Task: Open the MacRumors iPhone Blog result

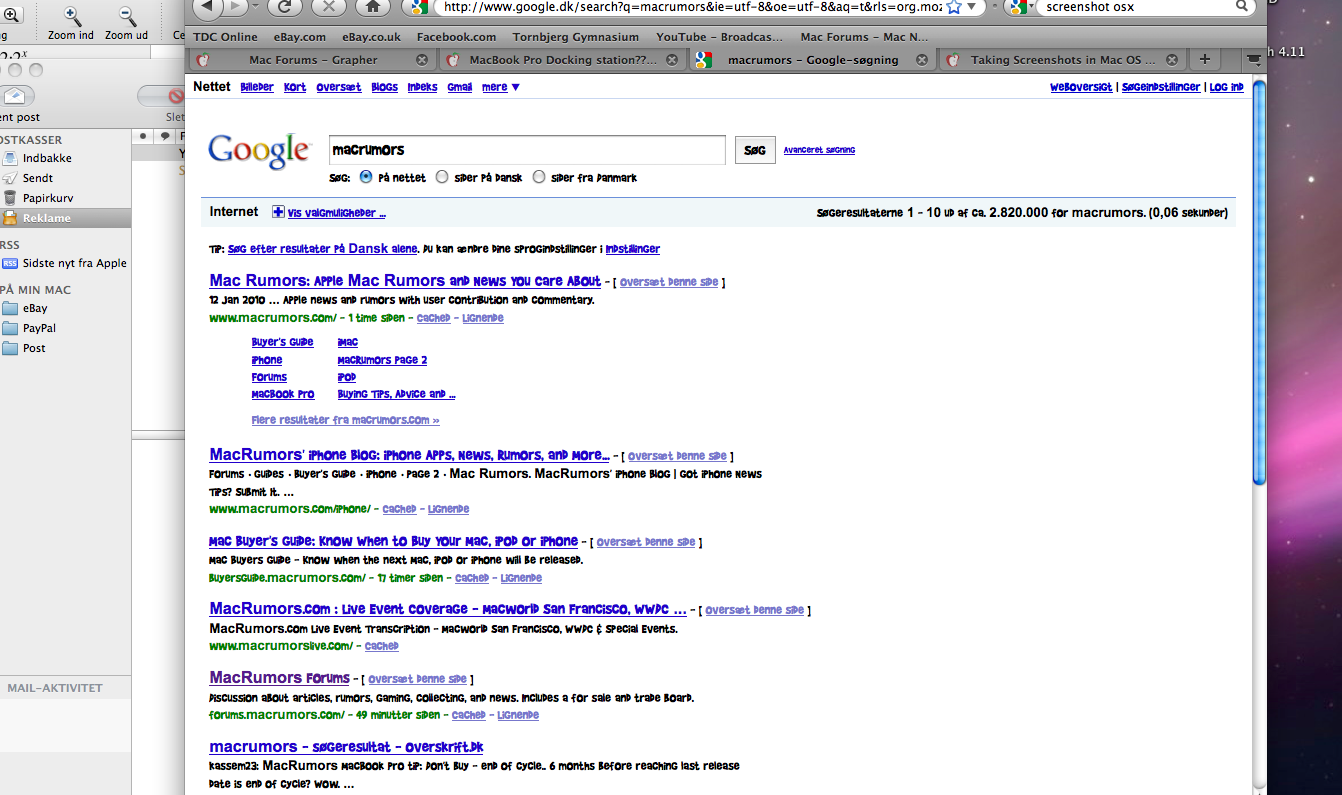Action: pyautogui.click(x=409, y=455)
